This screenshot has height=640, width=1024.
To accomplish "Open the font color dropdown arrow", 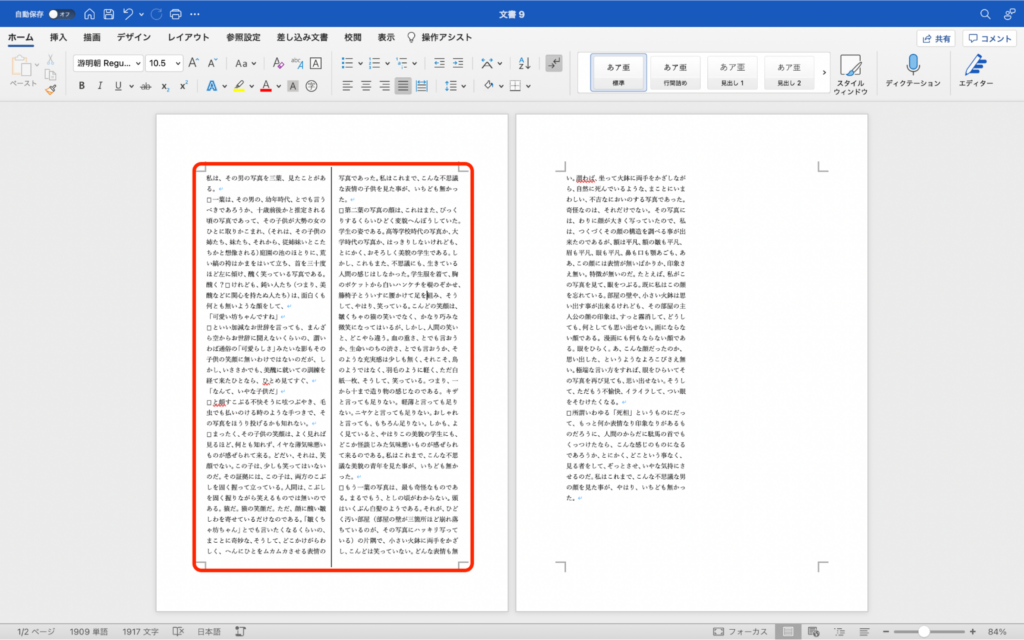I will pyautogui.click(x=279, y=86).
